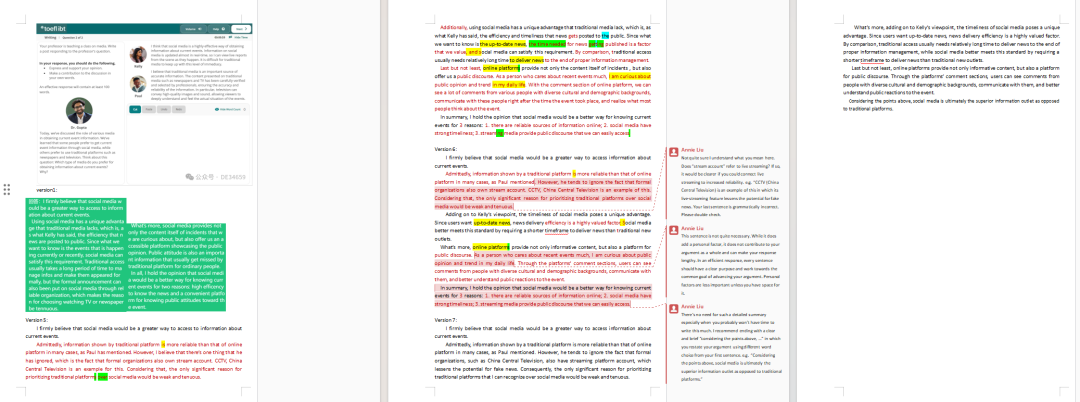Click the teal Cut button in the TOEFL screenshot
The image size is (1080, 402).
[x=136, y=109]
